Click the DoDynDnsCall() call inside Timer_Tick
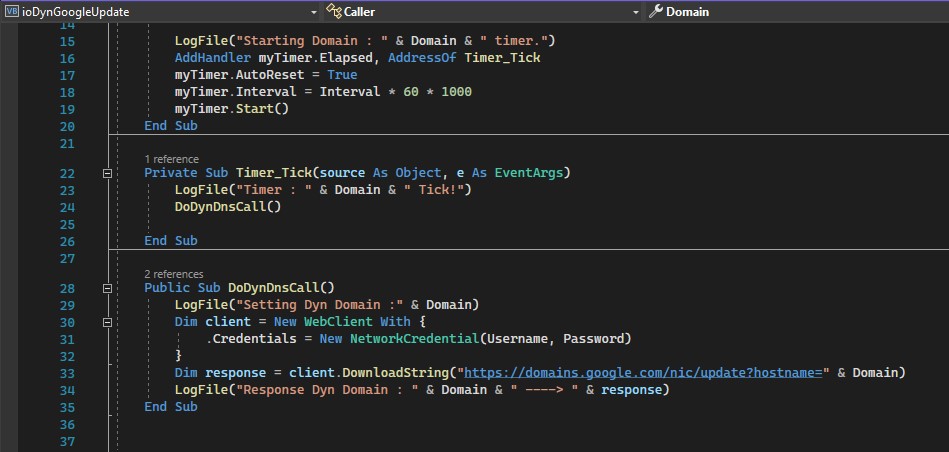The width and height of the screenshot is (949, 452). tap(228, 207)
